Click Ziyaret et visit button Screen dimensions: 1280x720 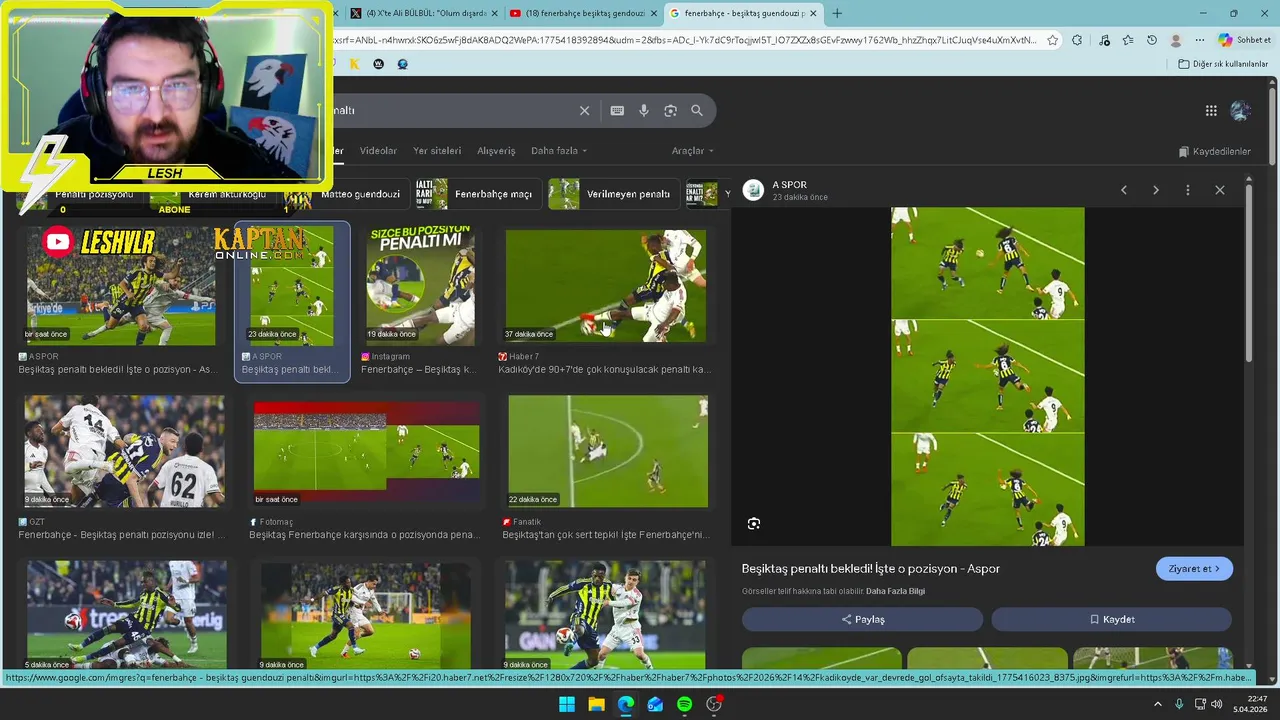tap(1194, 569)
